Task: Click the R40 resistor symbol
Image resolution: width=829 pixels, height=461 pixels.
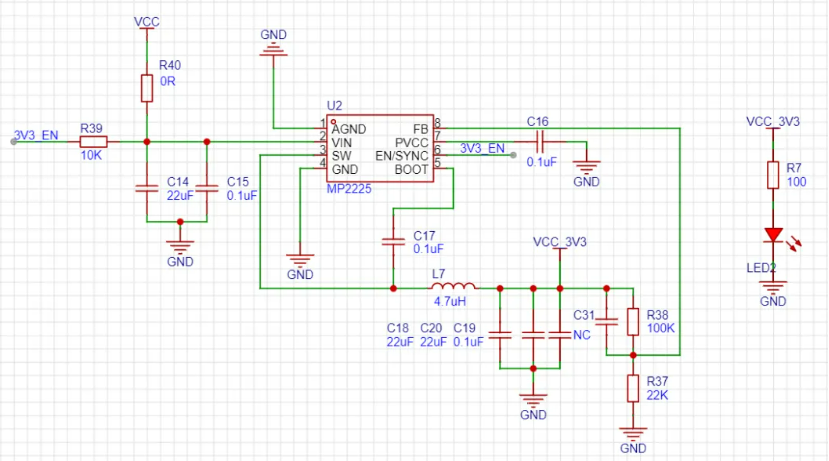Action: [146, 87]
